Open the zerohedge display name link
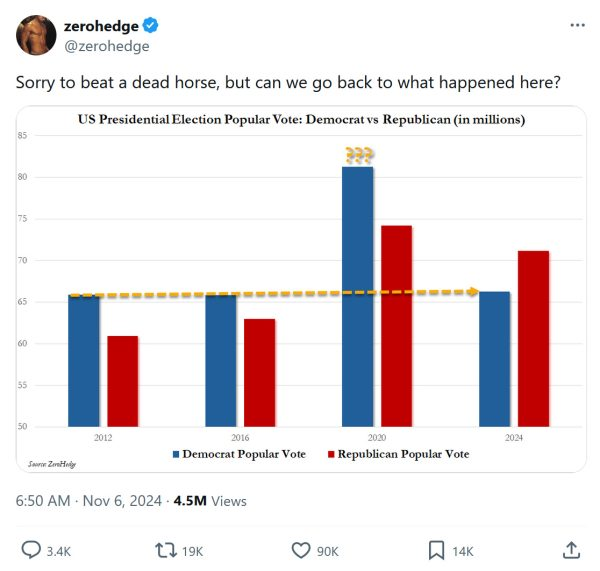This screenshot has height=571, width=600. tap(102, 26)
